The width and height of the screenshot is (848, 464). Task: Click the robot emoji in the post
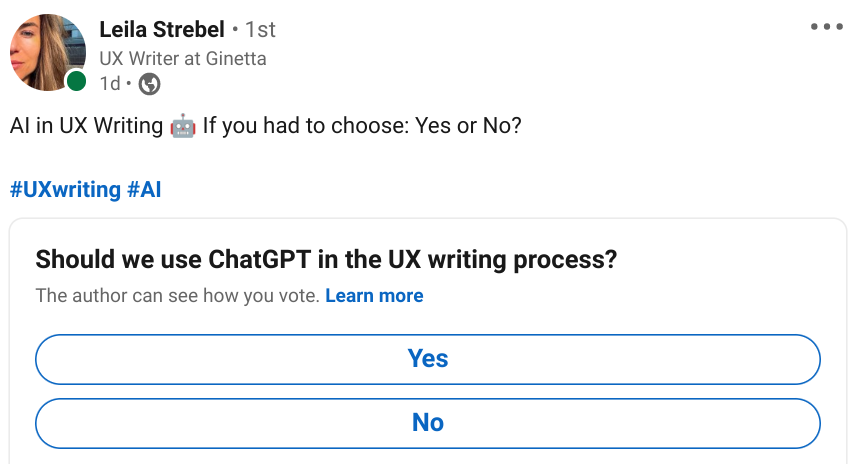click(183, 126)
